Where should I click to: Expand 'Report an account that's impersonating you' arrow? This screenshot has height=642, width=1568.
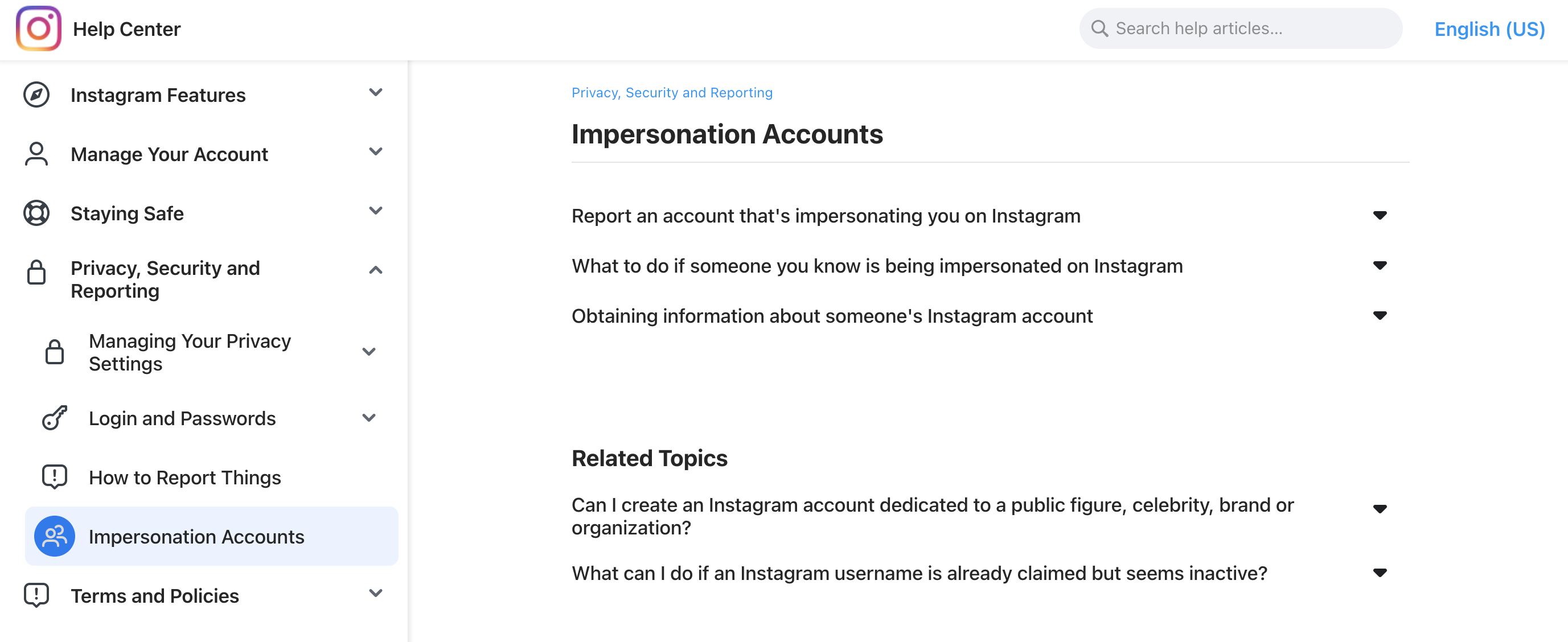(1380, 215)
